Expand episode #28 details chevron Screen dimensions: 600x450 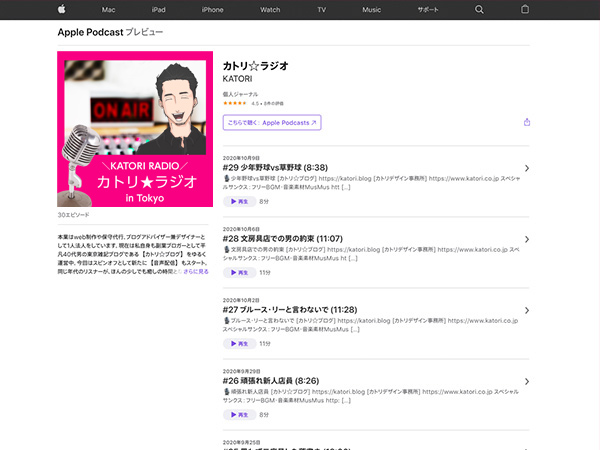tap(526, 240)
